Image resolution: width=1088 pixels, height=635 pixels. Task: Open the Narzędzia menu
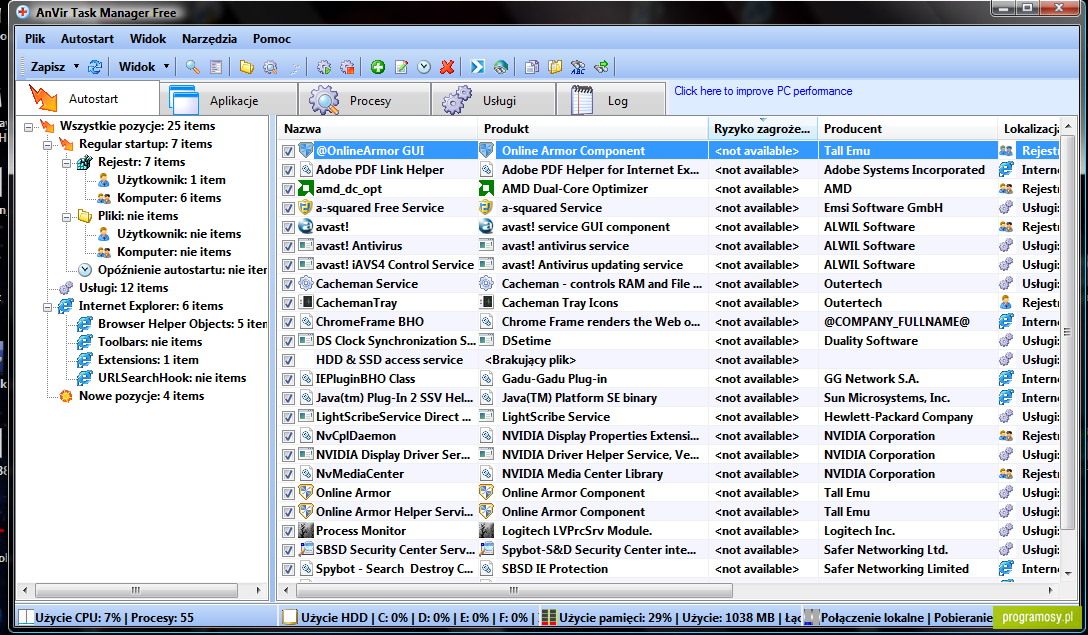pyautogui.click(x=210, y=39)
